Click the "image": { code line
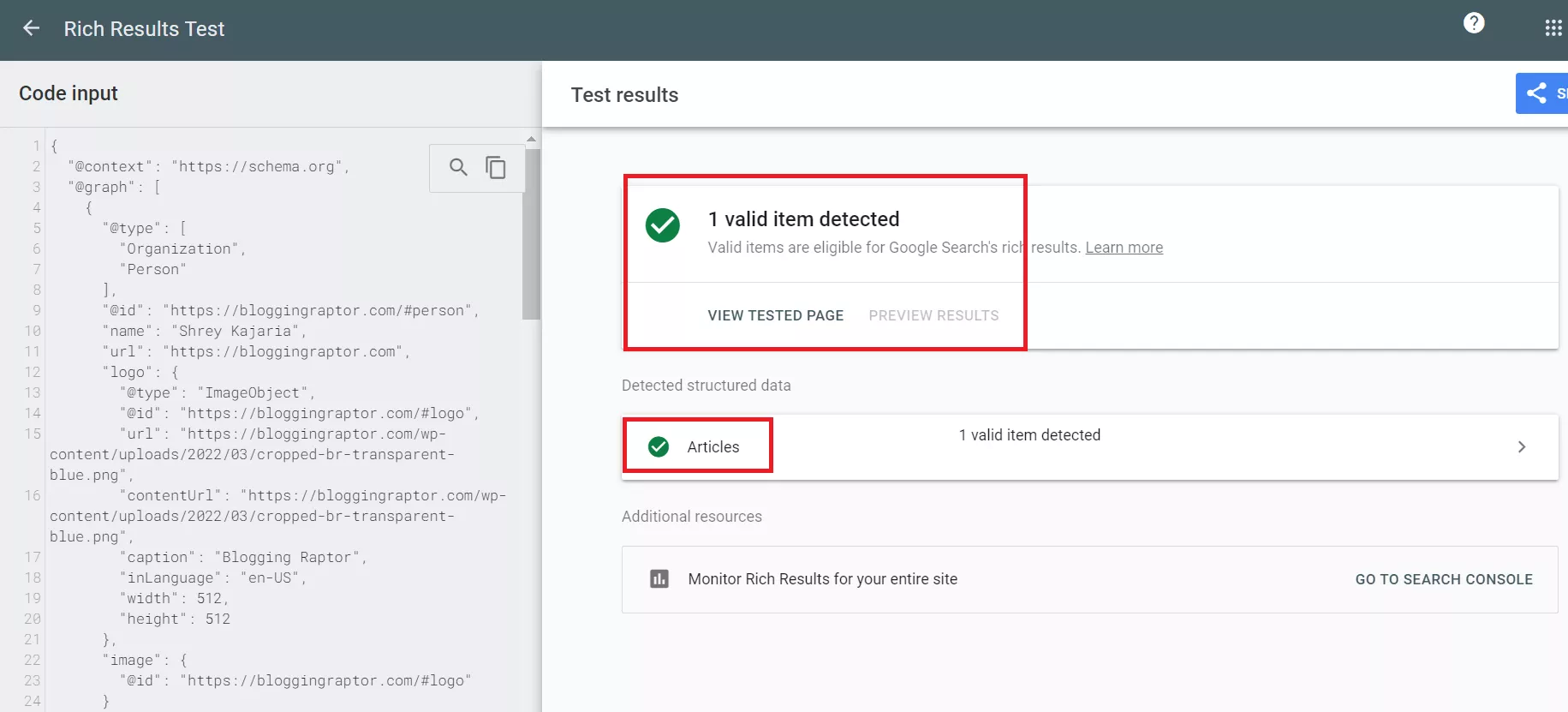Screen dimensions: 1568x712 [145, 660]
